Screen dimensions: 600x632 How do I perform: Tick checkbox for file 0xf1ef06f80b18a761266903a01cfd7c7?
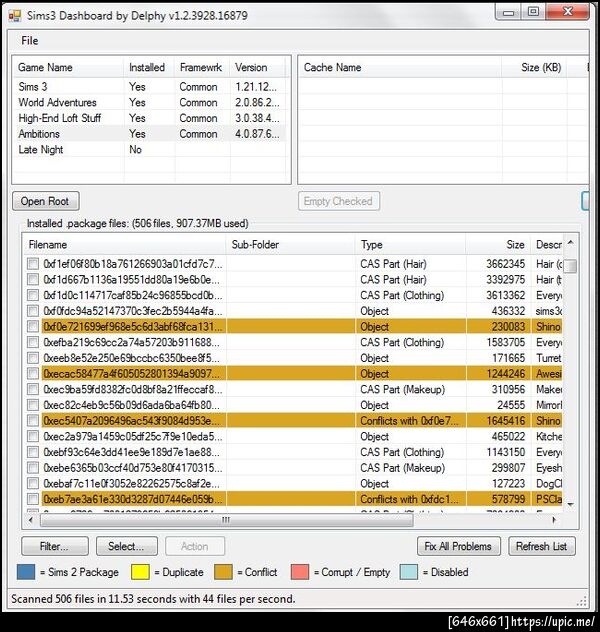[33, 264]
